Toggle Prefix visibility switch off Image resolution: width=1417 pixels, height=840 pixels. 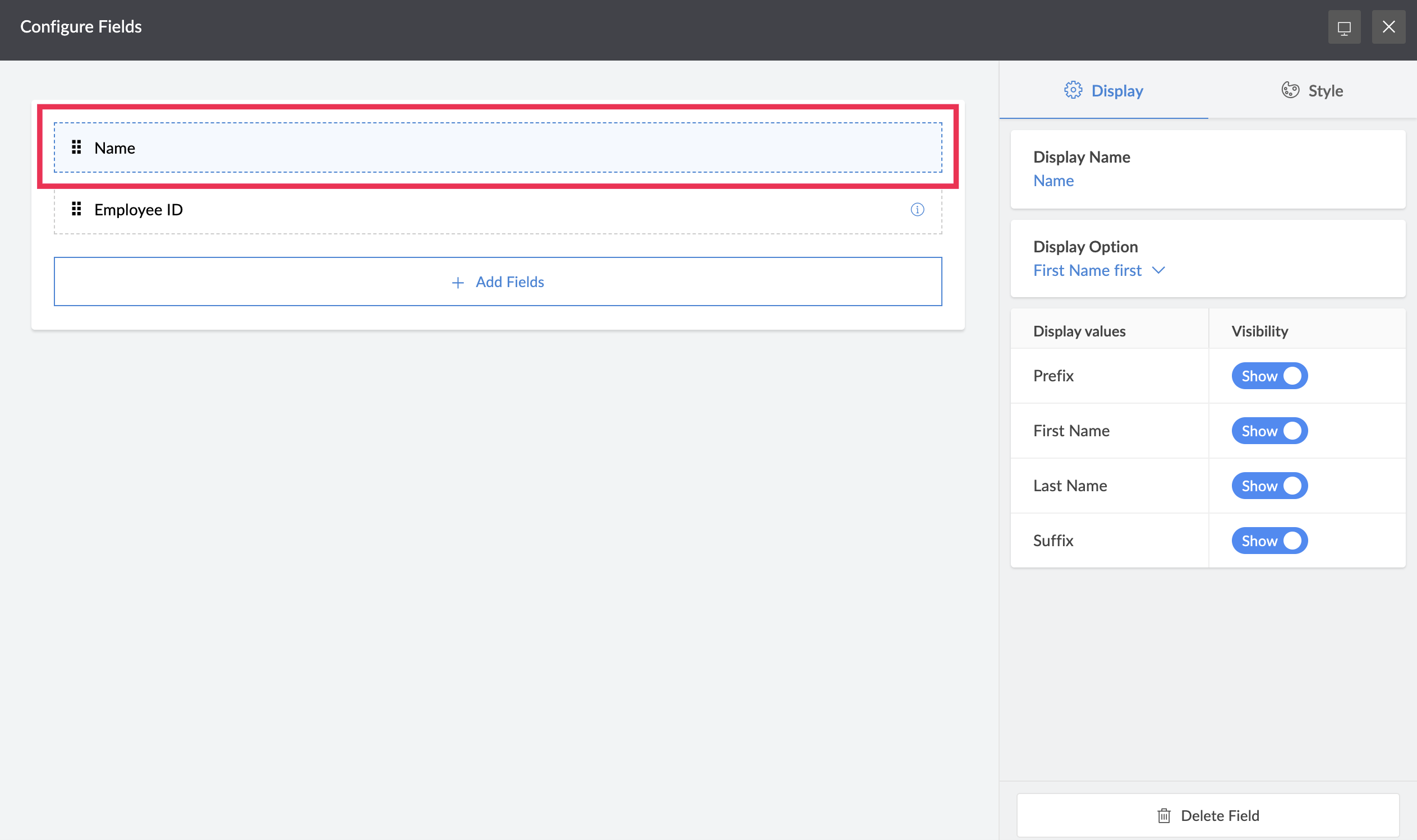1269,376
